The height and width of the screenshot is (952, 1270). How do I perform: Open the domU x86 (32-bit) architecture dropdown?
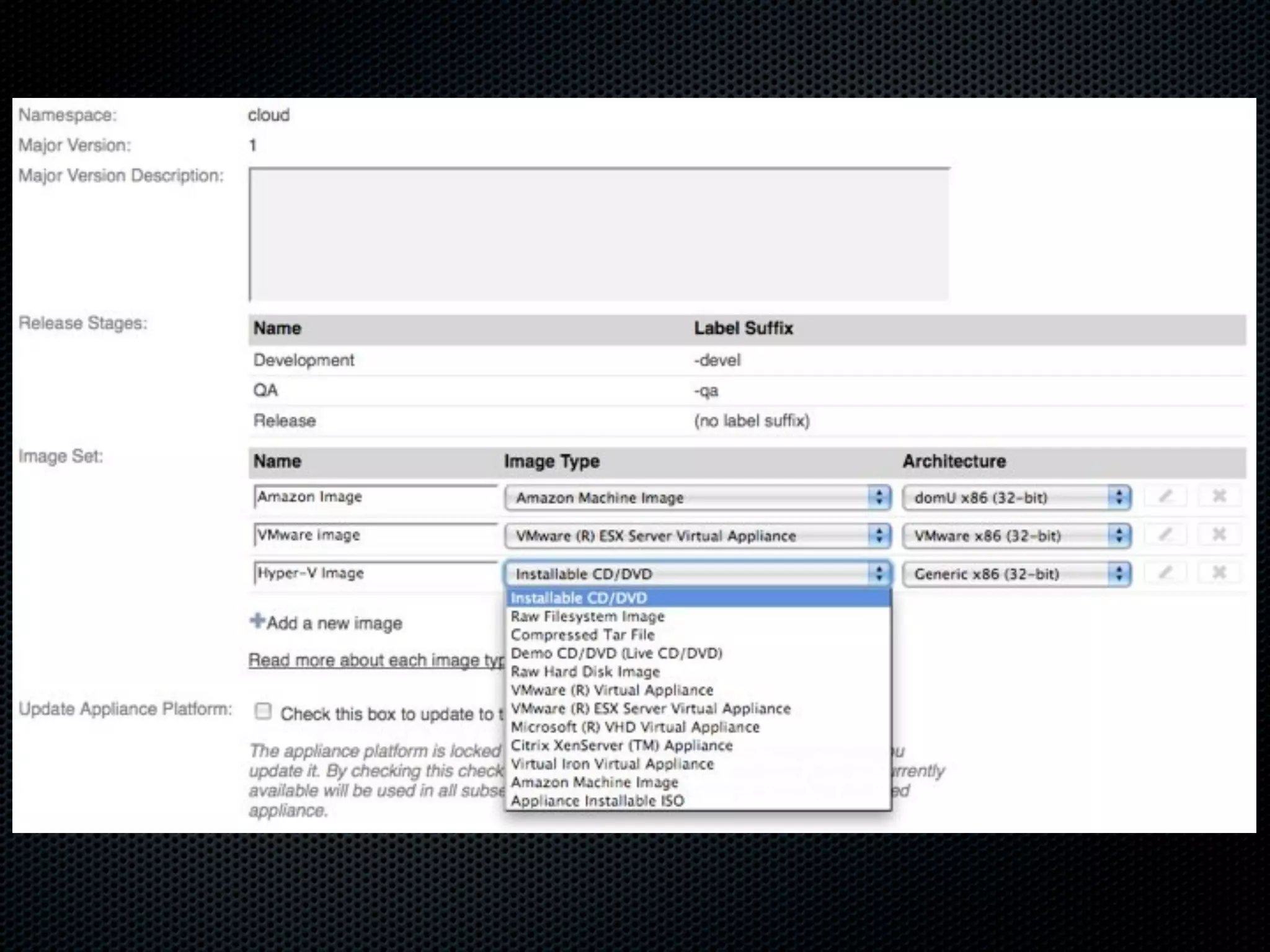[x=1016, y=498]
